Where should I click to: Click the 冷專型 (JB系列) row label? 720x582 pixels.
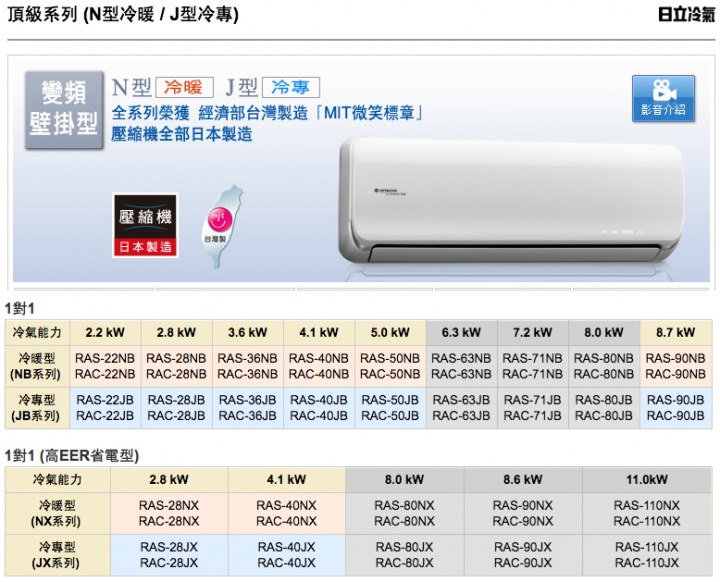point(37,408)
